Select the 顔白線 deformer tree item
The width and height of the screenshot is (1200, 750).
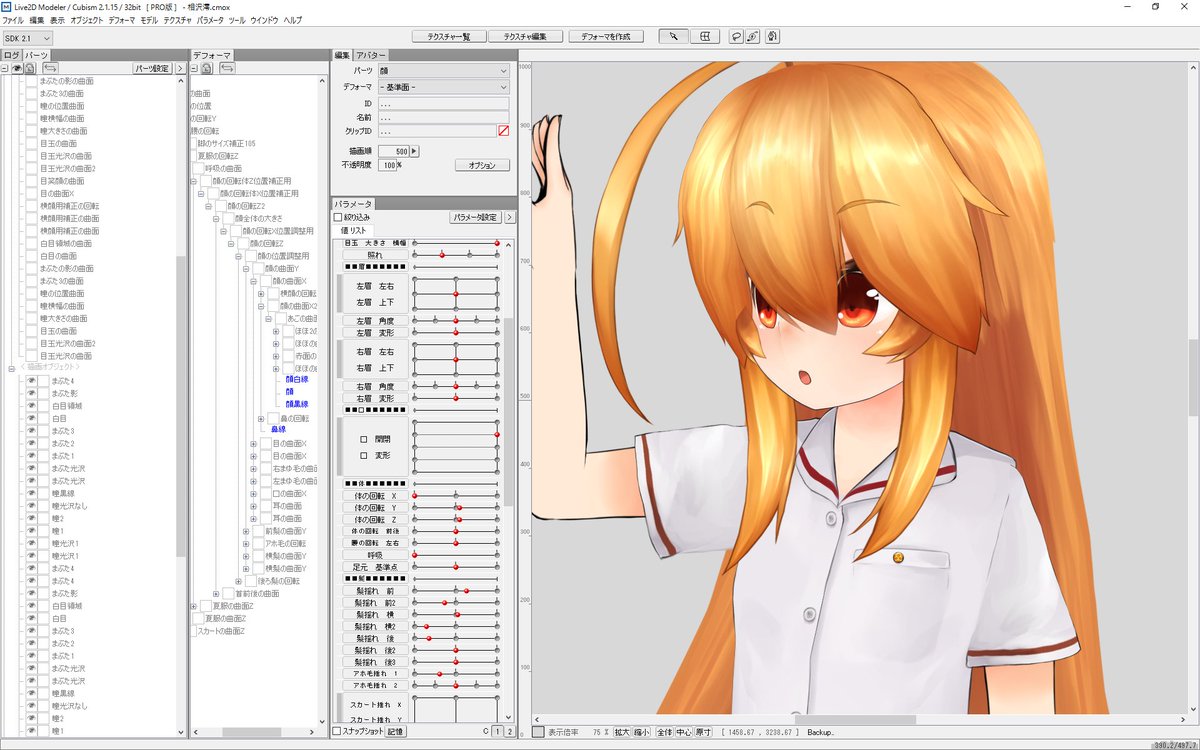pos(297,381)
